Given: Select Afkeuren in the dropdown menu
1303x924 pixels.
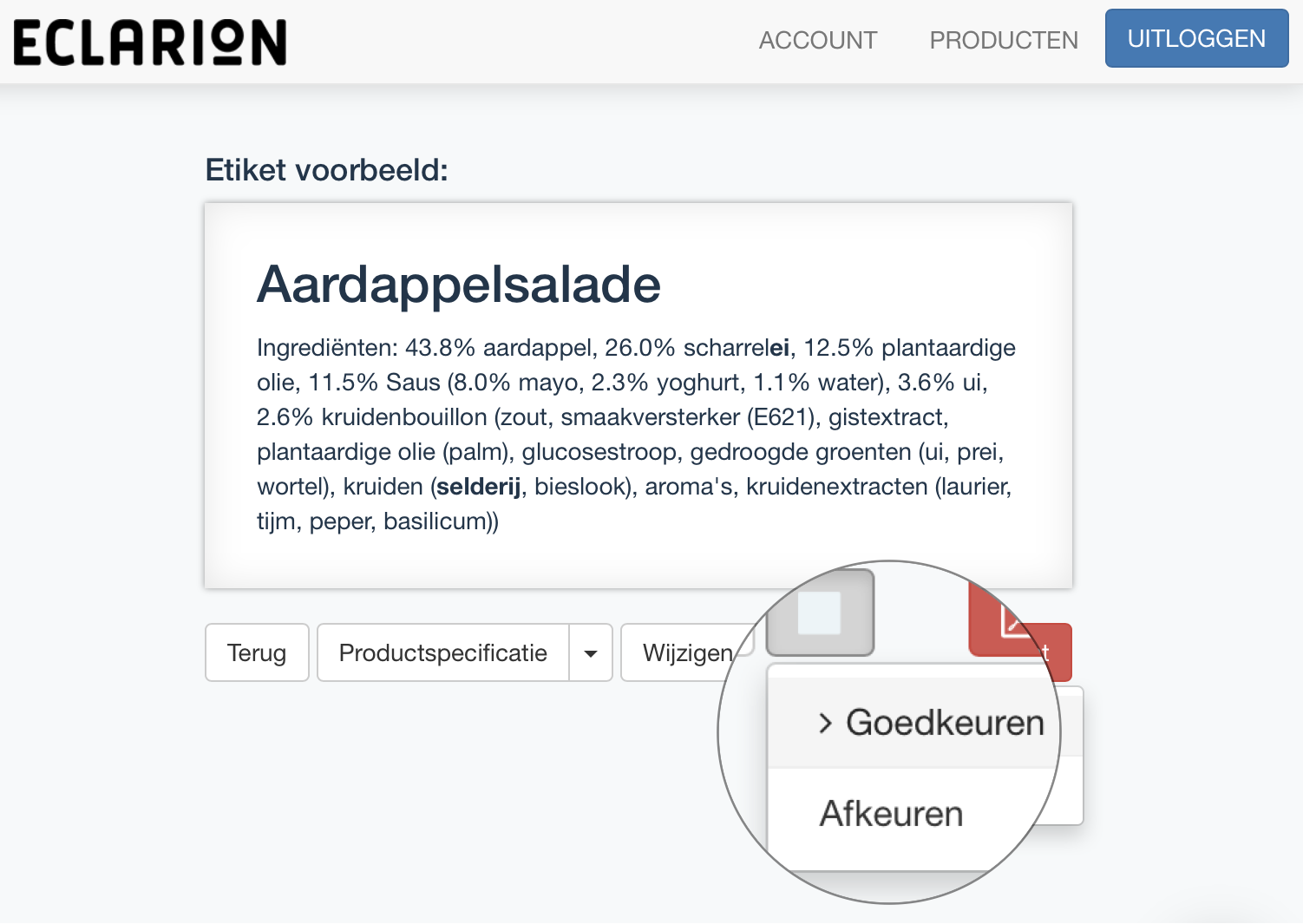Looking at the screenshot, I should (891, 814).
